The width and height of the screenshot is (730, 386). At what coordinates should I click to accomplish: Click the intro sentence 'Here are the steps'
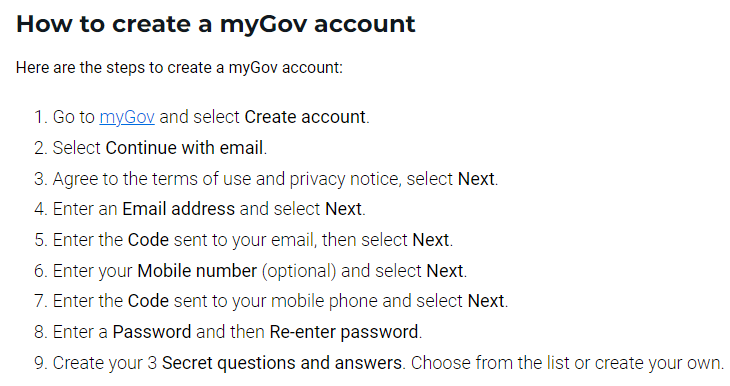pyautogui.click(x=179, y=68)
